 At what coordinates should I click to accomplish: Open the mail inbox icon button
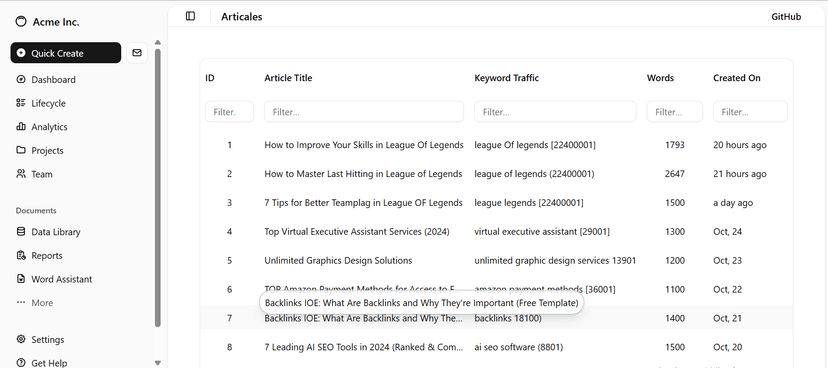(137, 53)
